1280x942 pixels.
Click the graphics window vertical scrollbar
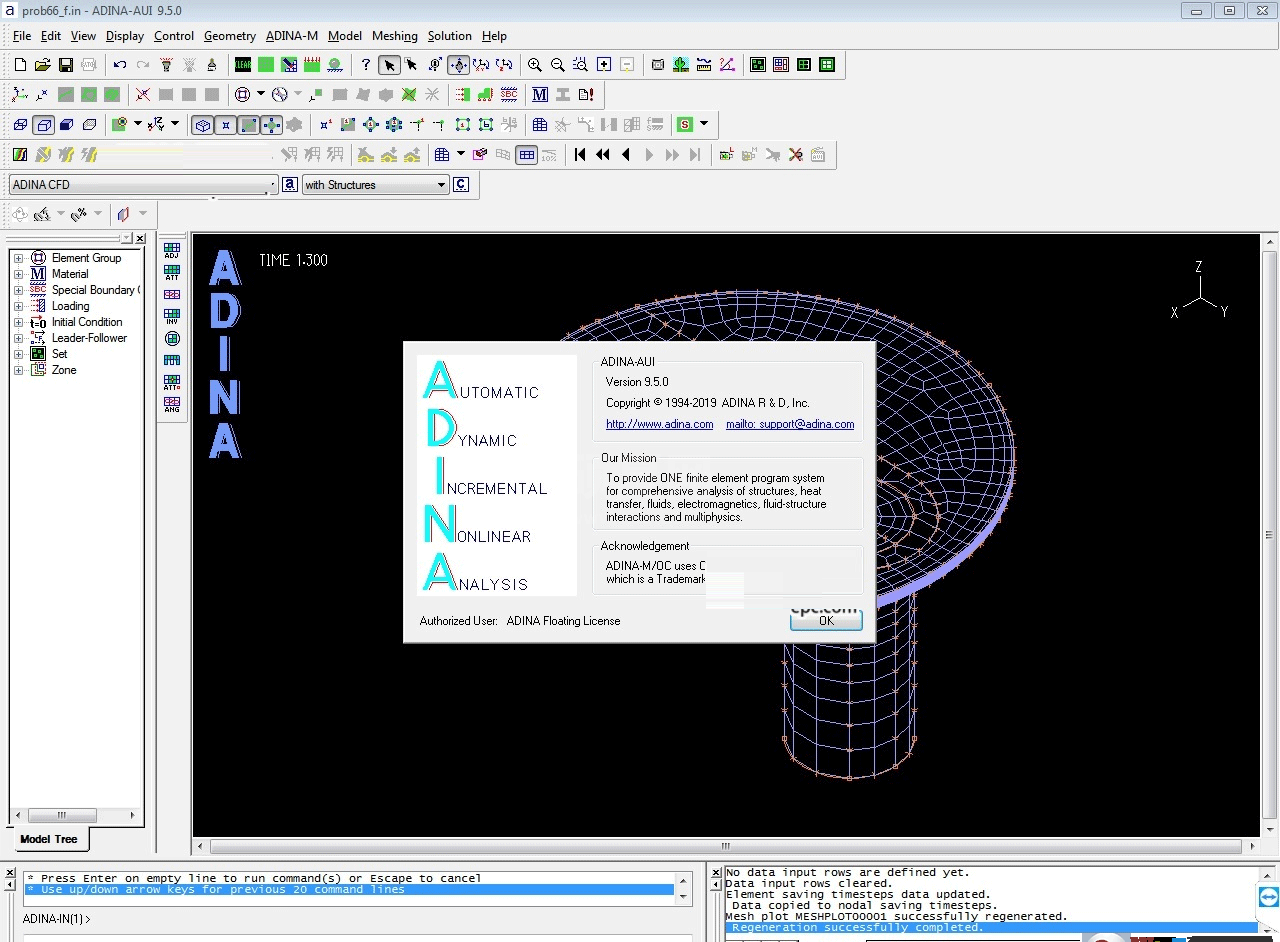coord(1269,535)
